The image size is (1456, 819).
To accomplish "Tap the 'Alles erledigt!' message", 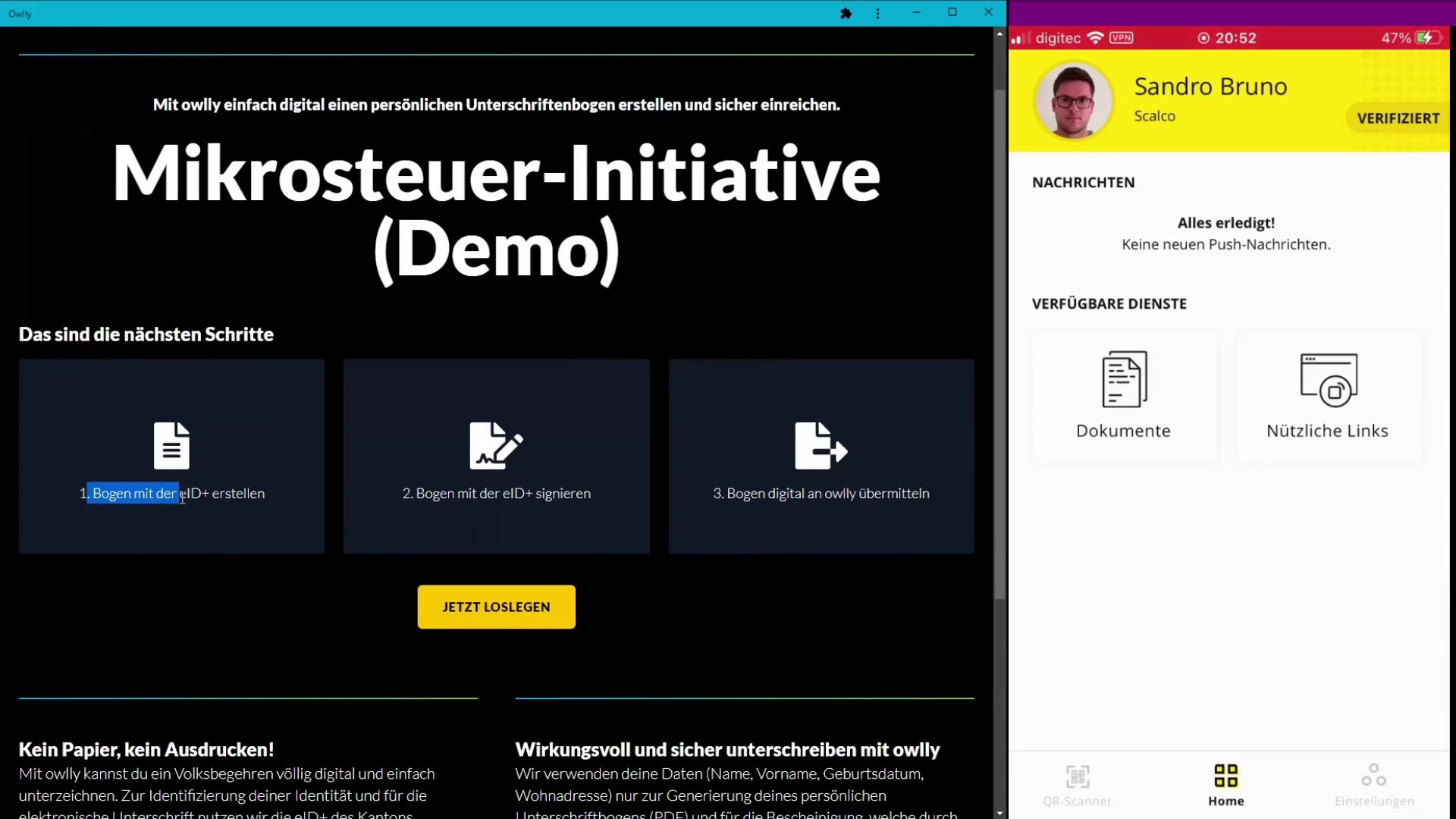I will (x=1226, y=223).
